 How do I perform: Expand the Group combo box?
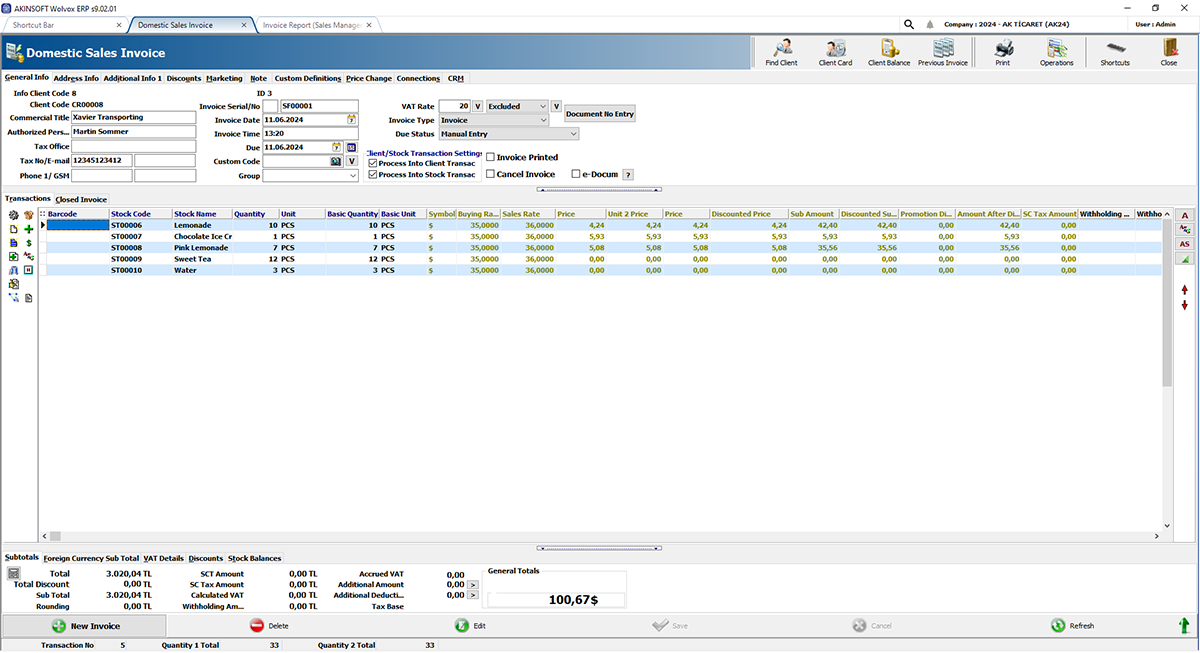click(310, 175)
